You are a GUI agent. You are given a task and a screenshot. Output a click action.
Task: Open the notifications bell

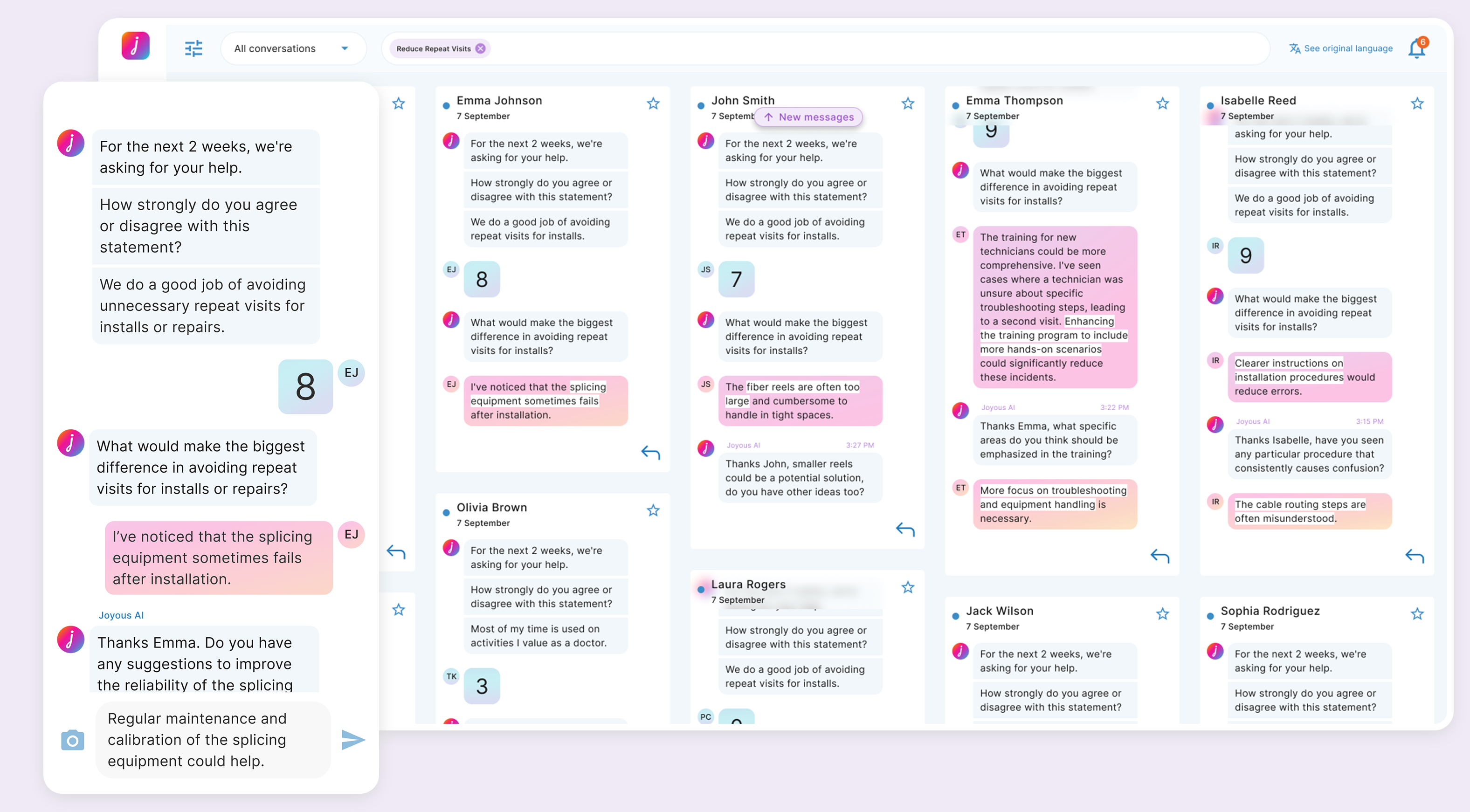(x=1416, y=49)
